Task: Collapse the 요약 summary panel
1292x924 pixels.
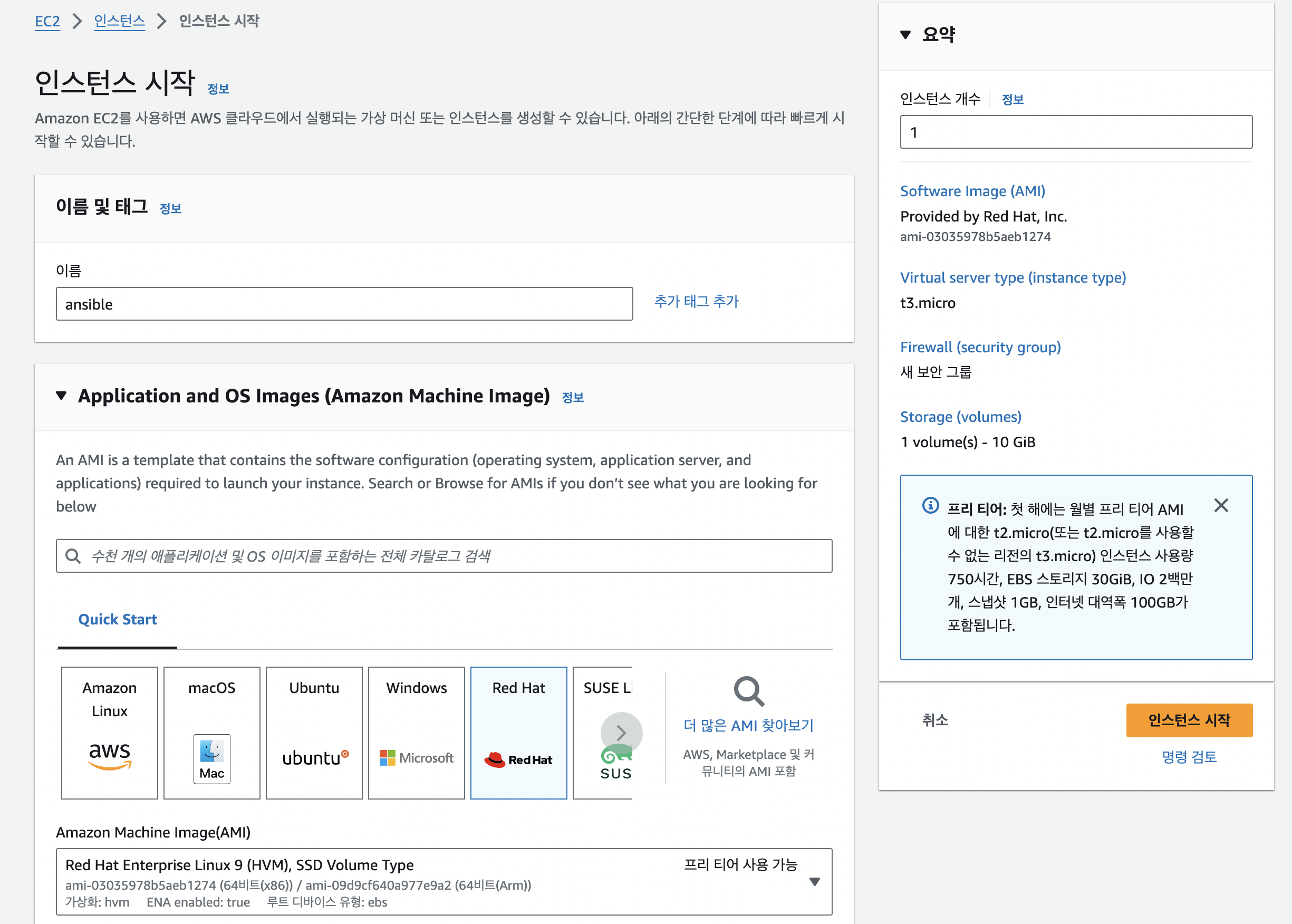Action: click(905, 35)
